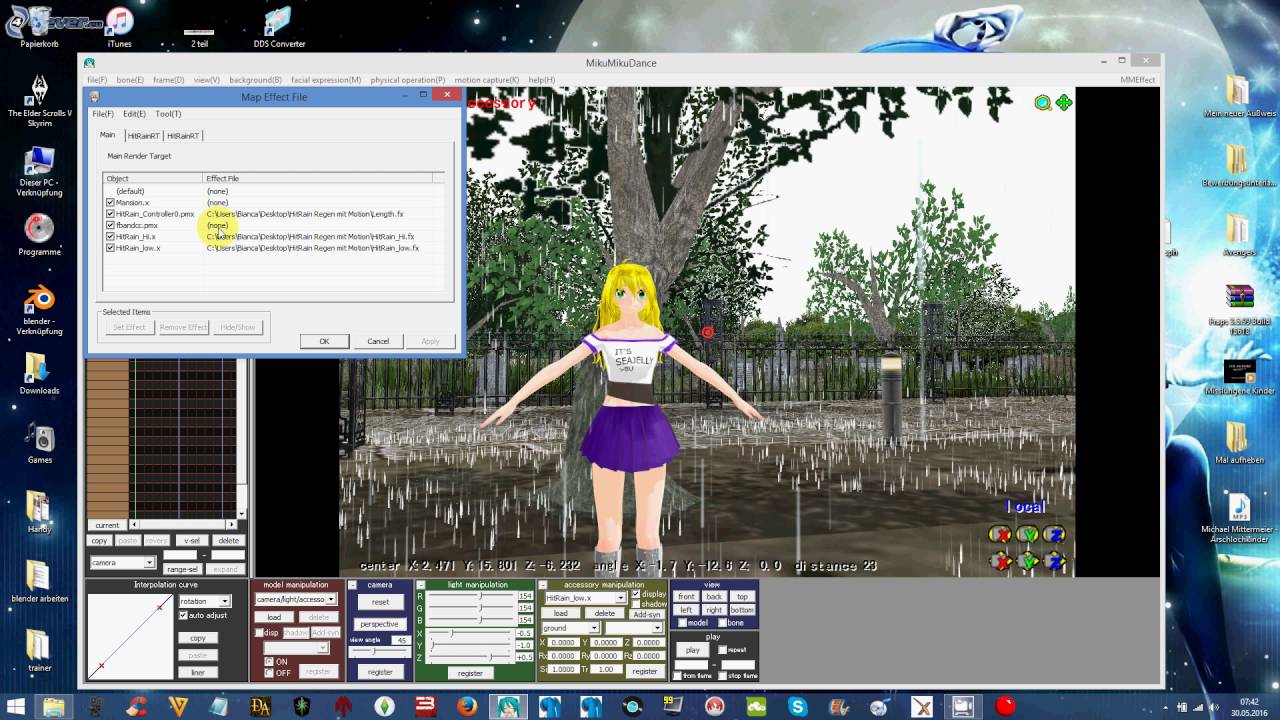Click the front view button
The height and width of the screenshot is (720, 1280).
686,596
